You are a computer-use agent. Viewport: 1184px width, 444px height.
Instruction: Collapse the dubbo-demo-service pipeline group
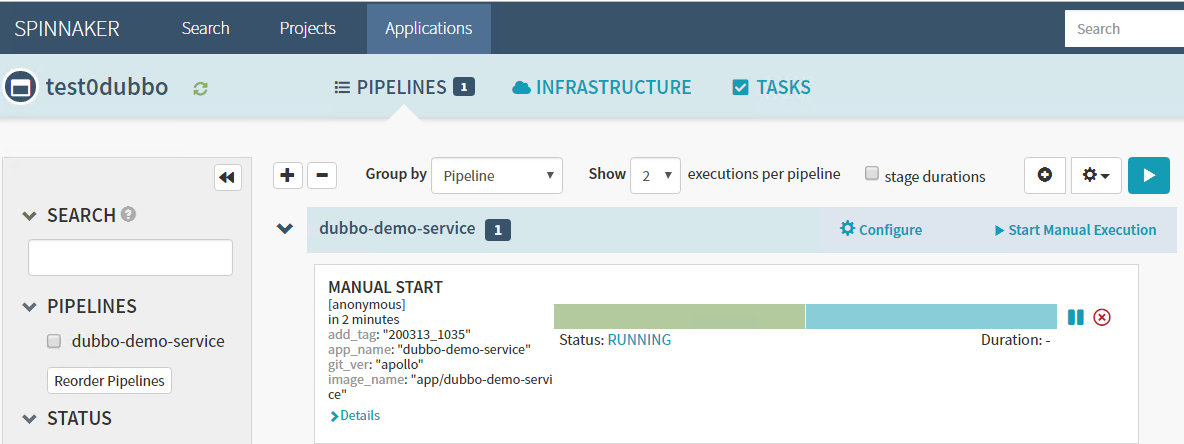click(285, 229)
